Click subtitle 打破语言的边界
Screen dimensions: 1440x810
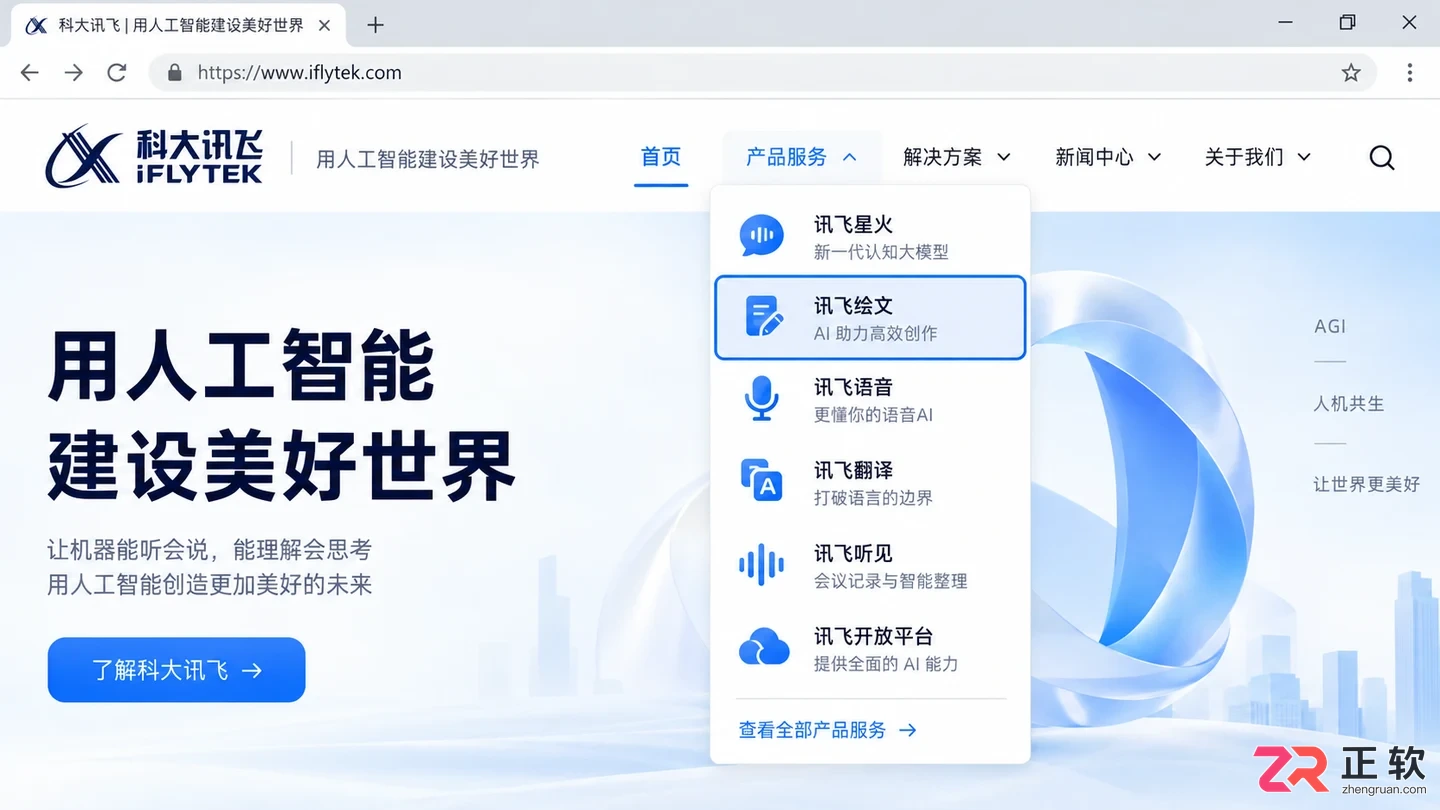873,498
